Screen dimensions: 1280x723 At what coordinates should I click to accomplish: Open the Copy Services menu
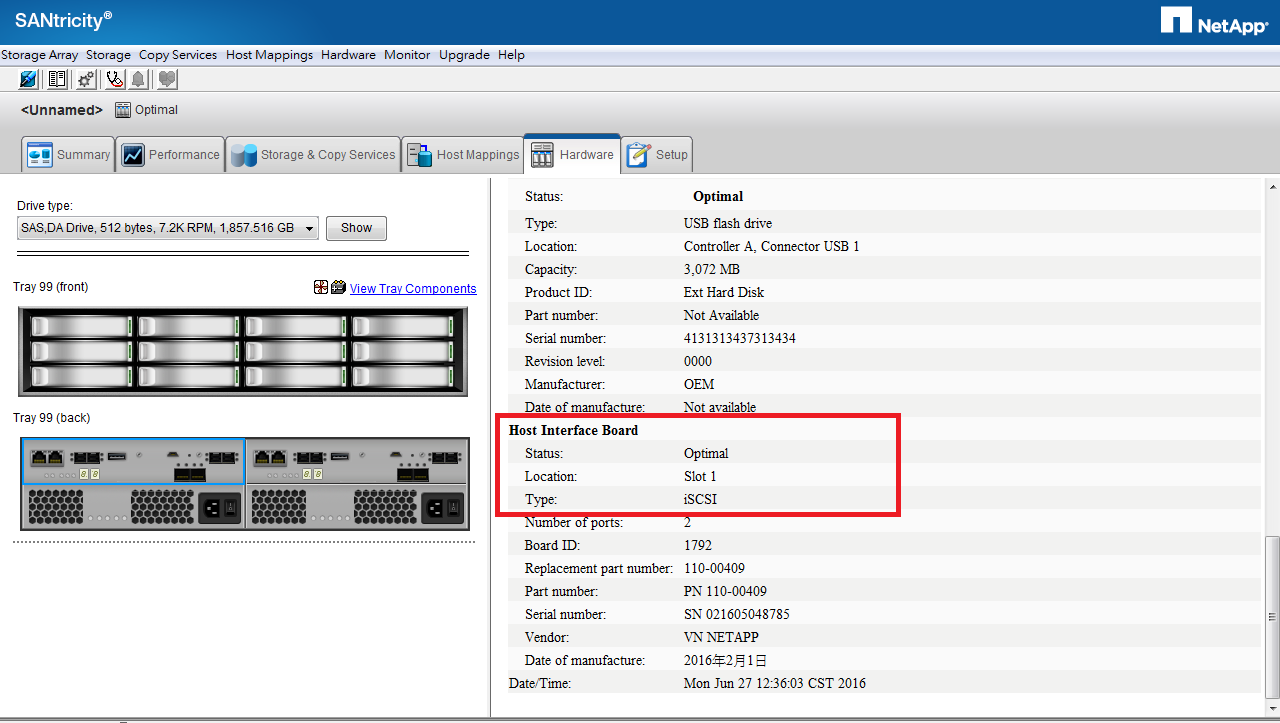[178, 55]
